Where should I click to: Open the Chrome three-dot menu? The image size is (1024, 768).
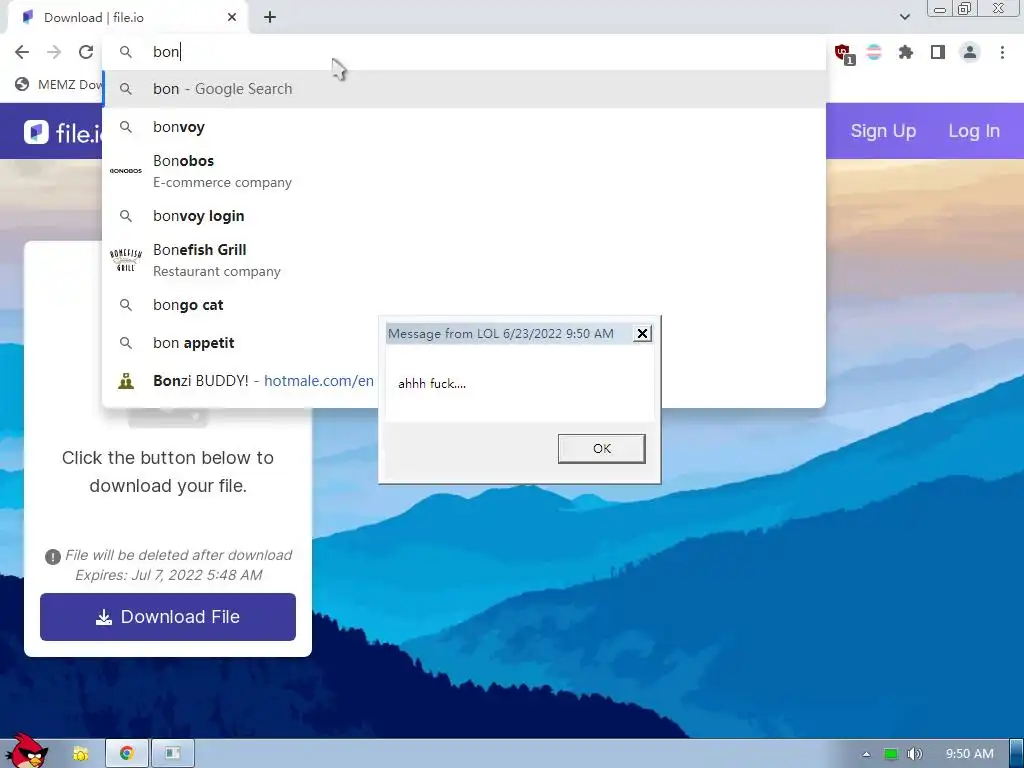1002,52
